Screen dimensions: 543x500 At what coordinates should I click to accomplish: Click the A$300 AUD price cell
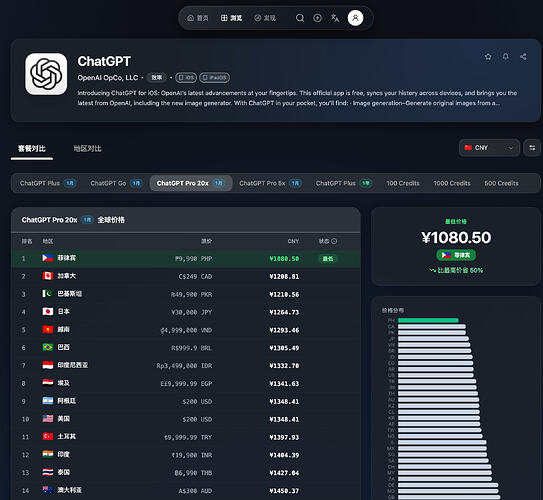195,491
